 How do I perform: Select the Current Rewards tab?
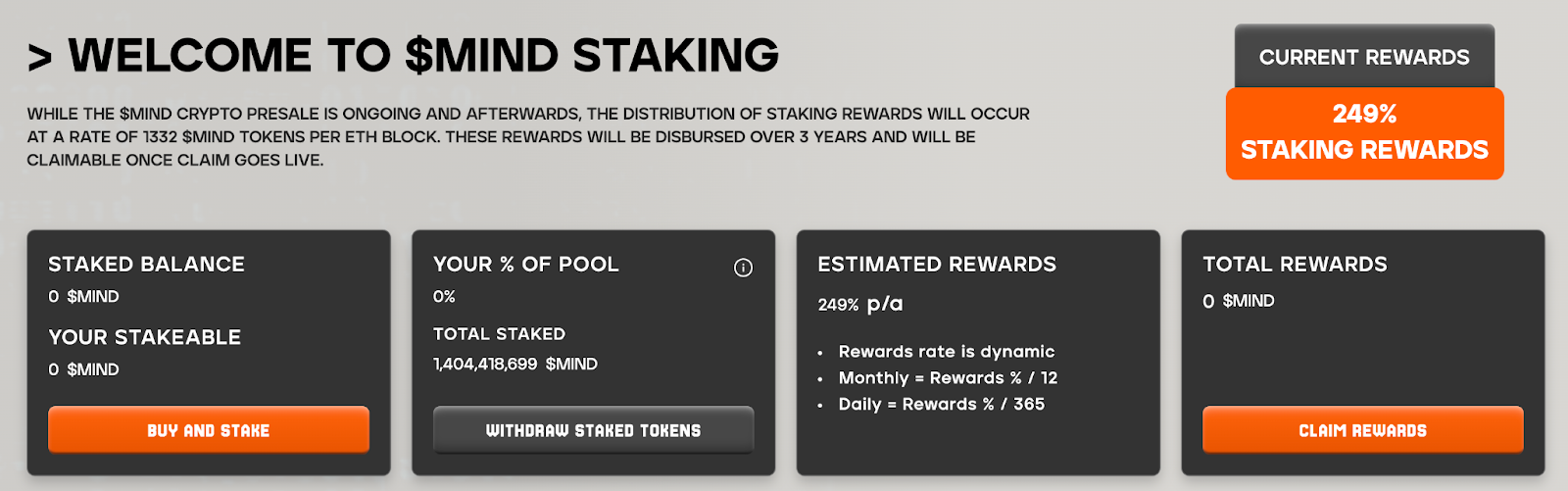pos(1364,57)
